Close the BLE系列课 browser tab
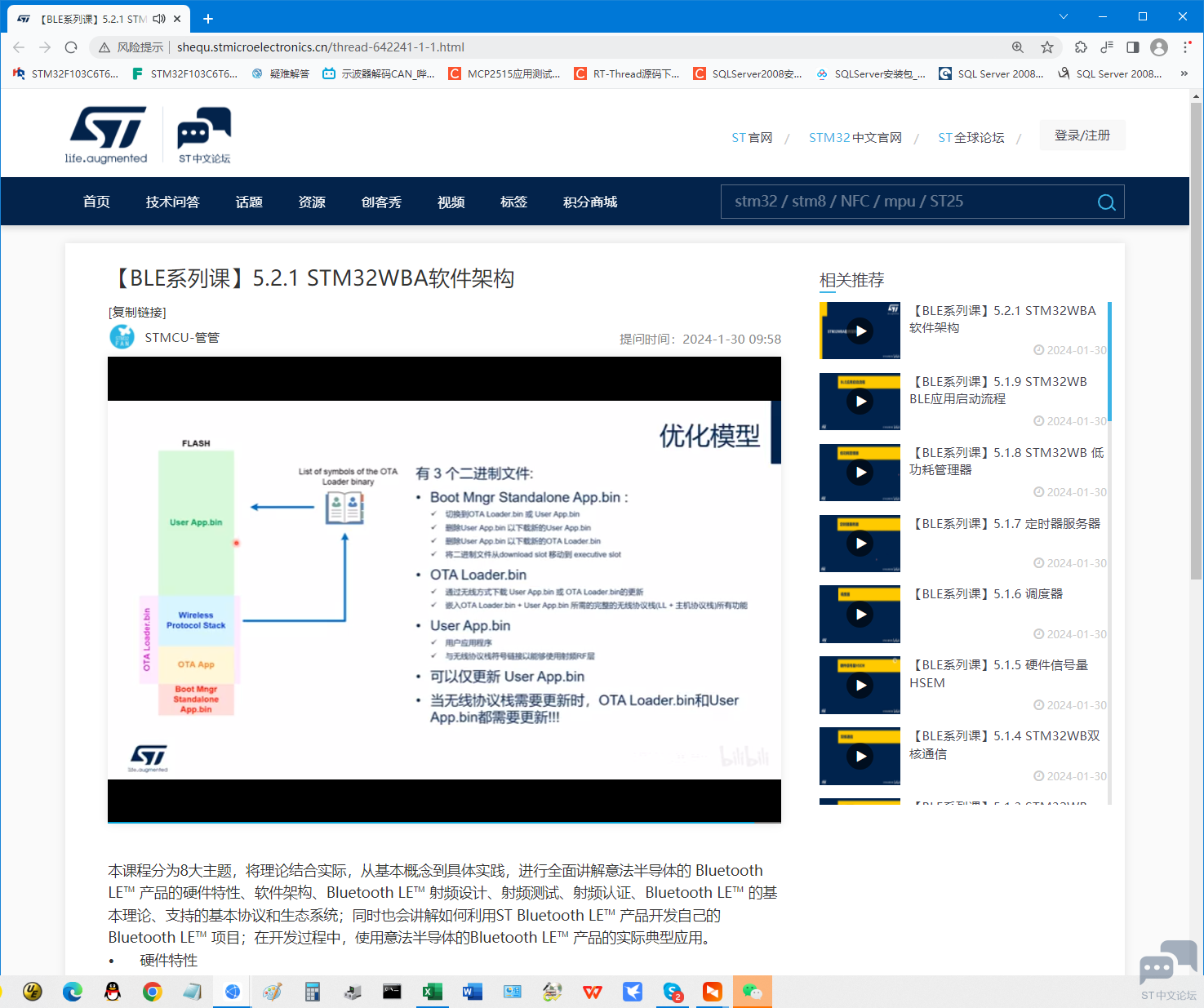The image size is (1204, 1008). (177, 18)
